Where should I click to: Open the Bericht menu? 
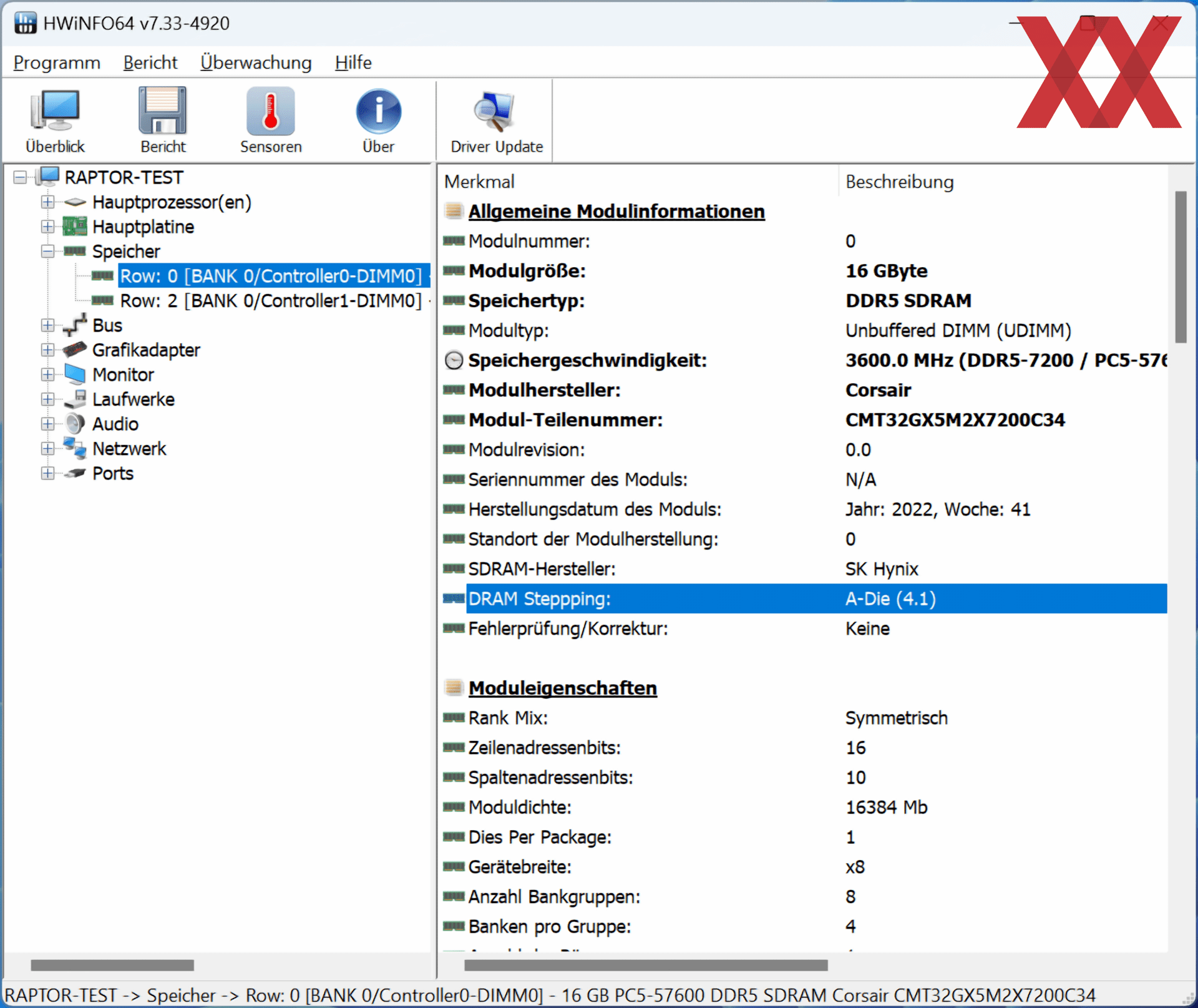click(150, 62)
